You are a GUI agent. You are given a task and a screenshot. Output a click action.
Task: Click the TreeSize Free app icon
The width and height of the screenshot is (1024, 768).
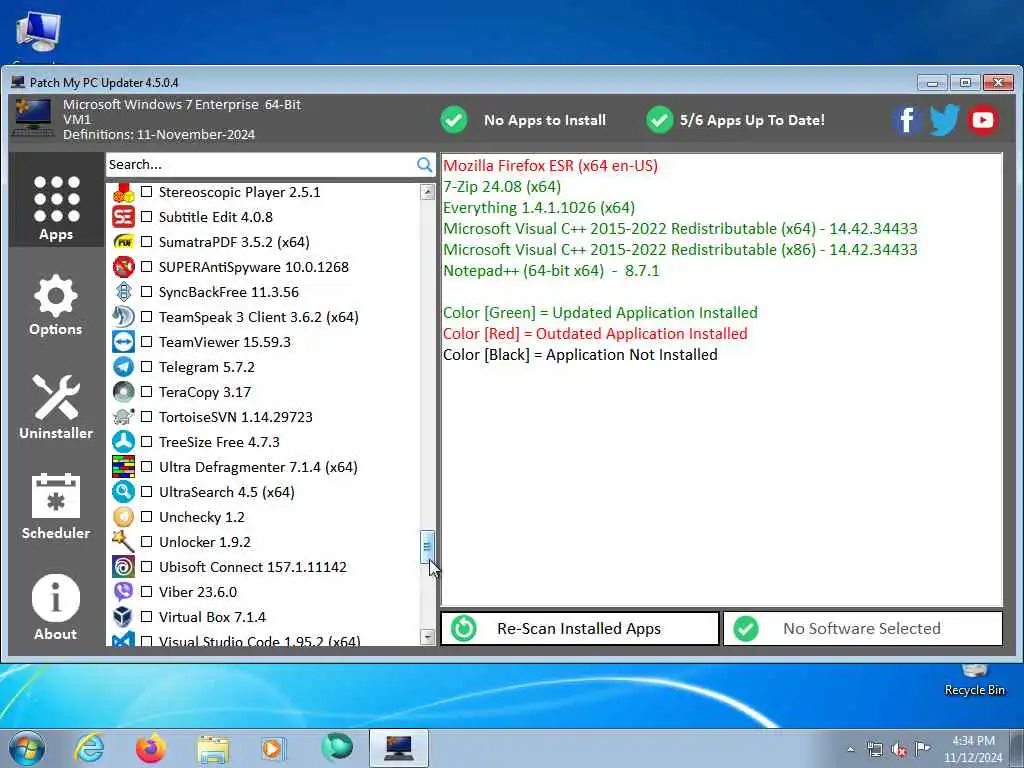click(123, 441)
